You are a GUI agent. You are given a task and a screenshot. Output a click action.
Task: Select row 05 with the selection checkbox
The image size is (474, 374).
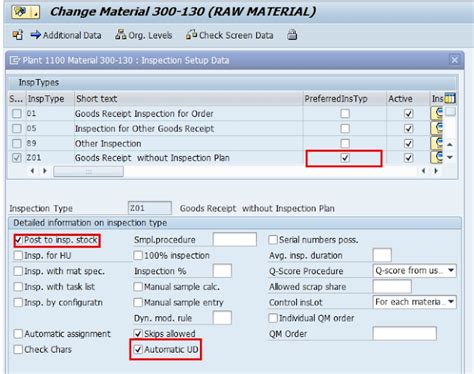(17, 128)
